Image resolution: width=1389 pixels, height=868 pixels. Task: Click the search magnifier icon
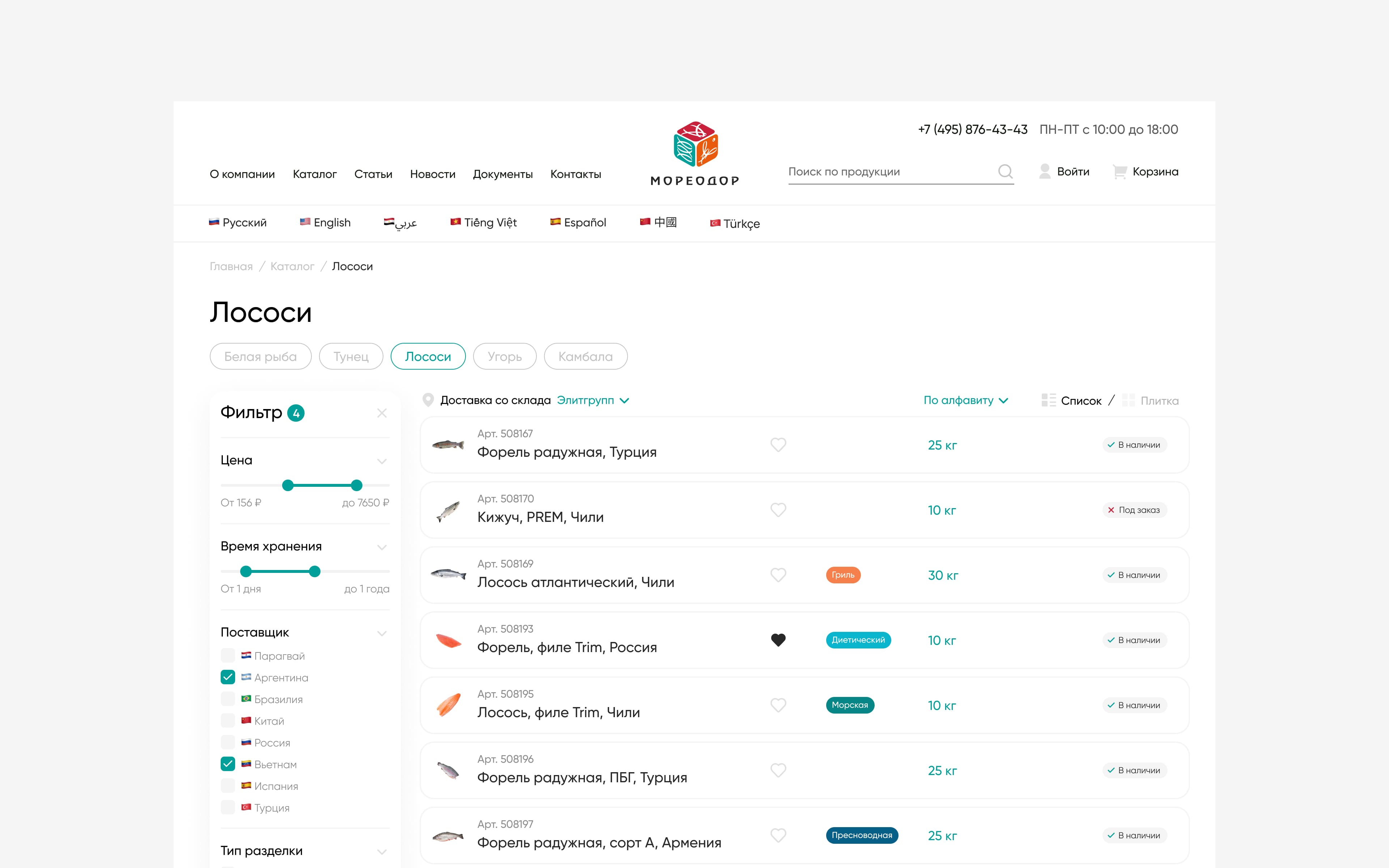click(1005, 171)
